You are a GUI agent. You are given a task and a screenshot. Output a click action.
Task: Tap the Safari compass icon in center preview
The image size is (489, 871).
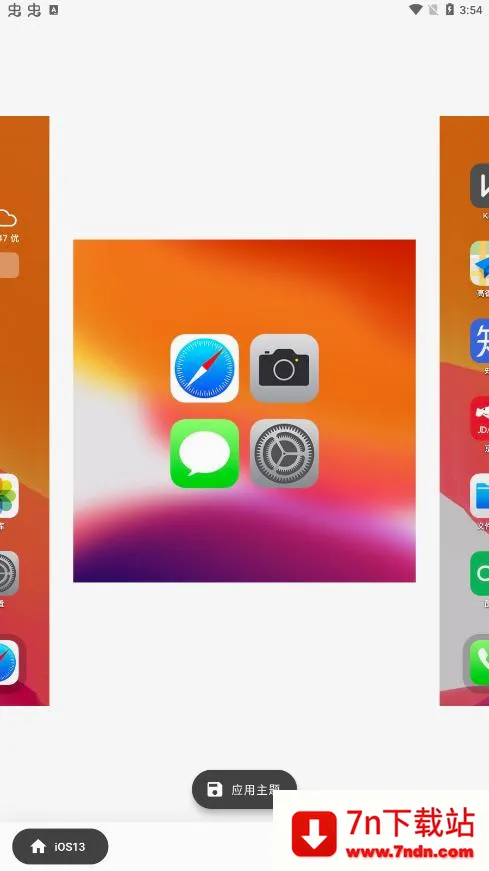coord(204,368)
